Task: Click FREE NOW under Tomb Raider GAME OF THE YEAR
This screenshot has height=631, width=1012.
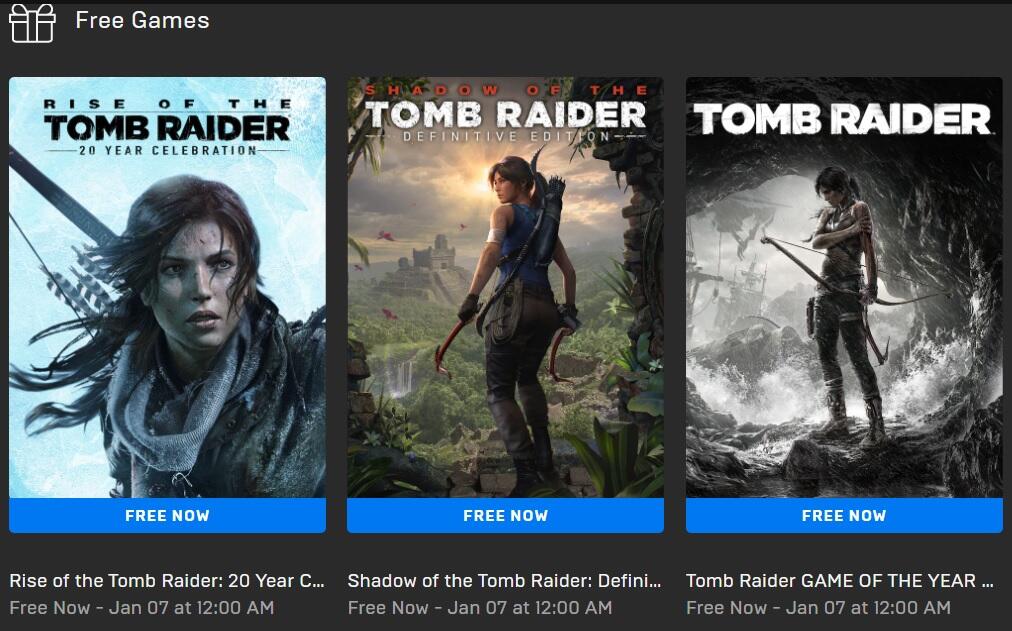Action: point(844,516)
